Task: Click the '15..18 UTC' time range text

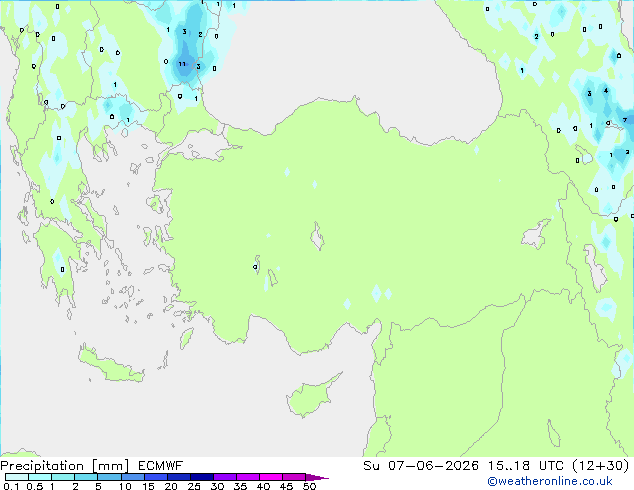Action: tap(525, 466)
